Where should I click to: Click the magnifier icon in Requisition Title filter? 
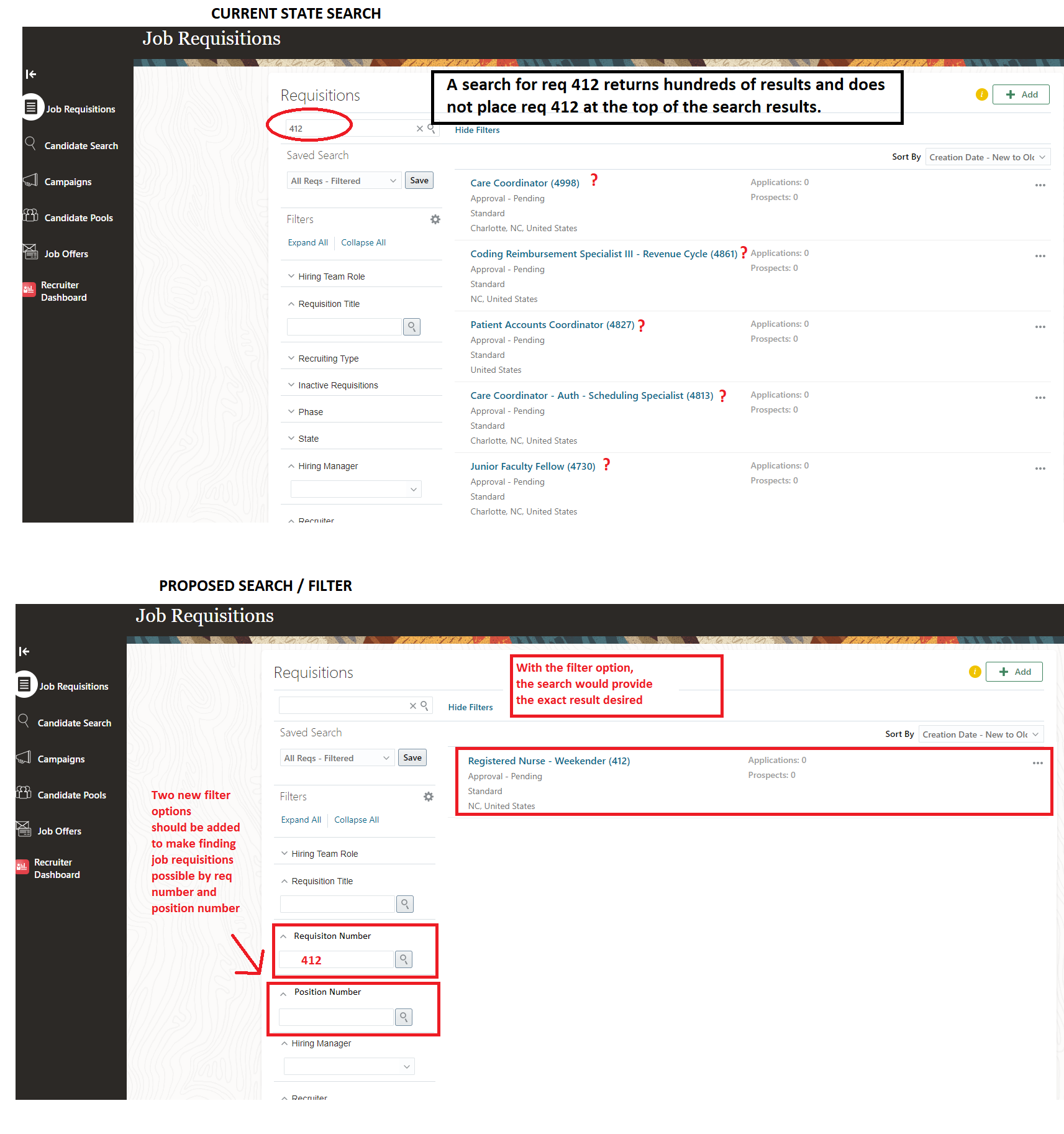pyautogui.click(x=411, y=326)
